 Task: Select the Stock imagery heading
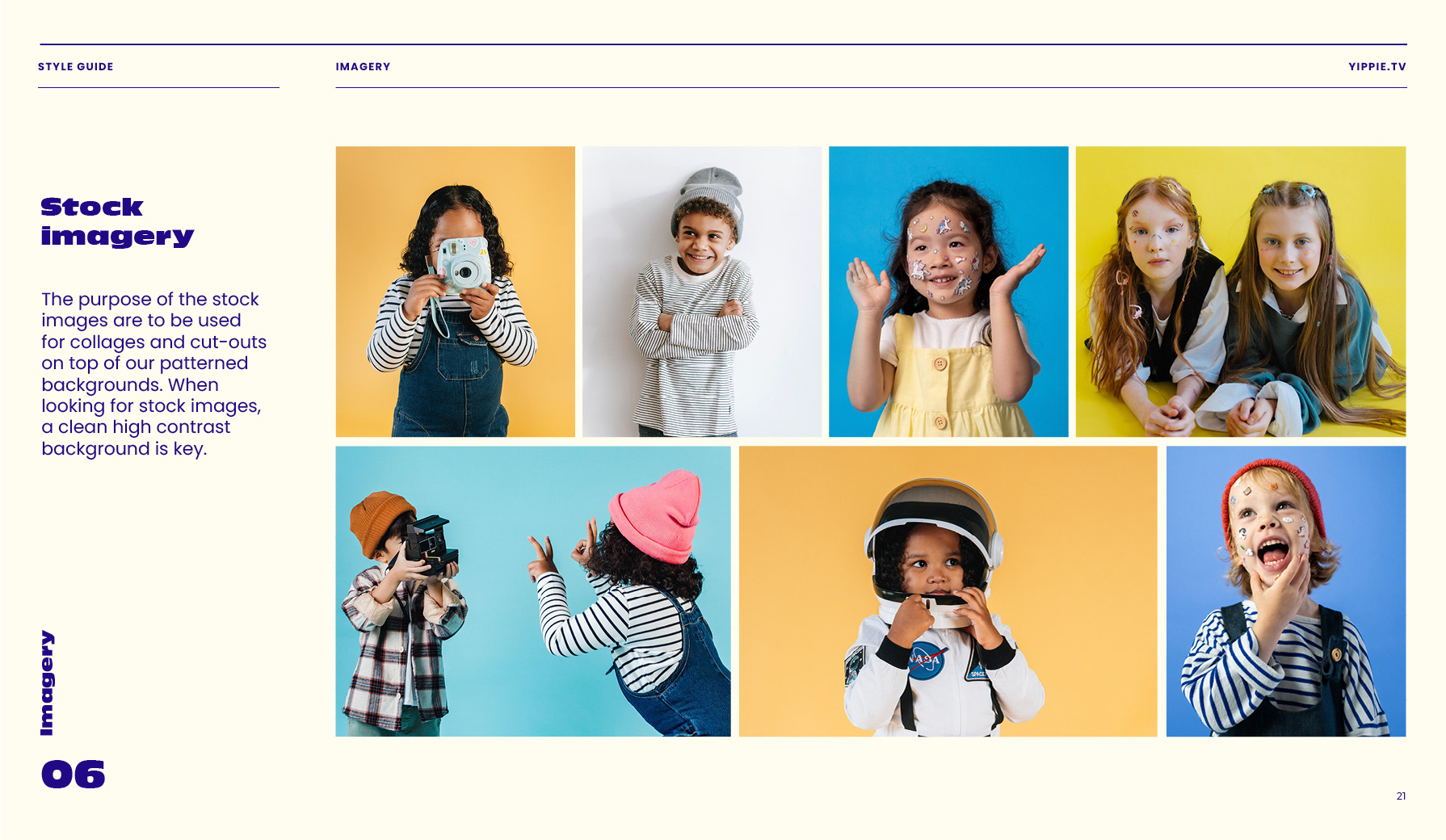point(118,221)
